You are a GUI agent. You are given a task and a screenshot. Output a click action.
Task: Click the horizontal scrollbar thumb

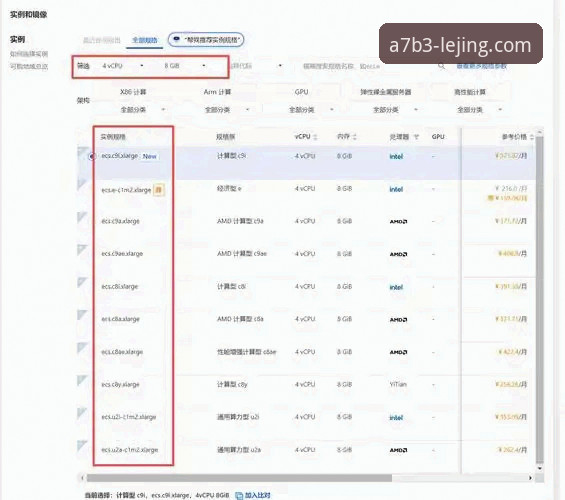point(239,478)
